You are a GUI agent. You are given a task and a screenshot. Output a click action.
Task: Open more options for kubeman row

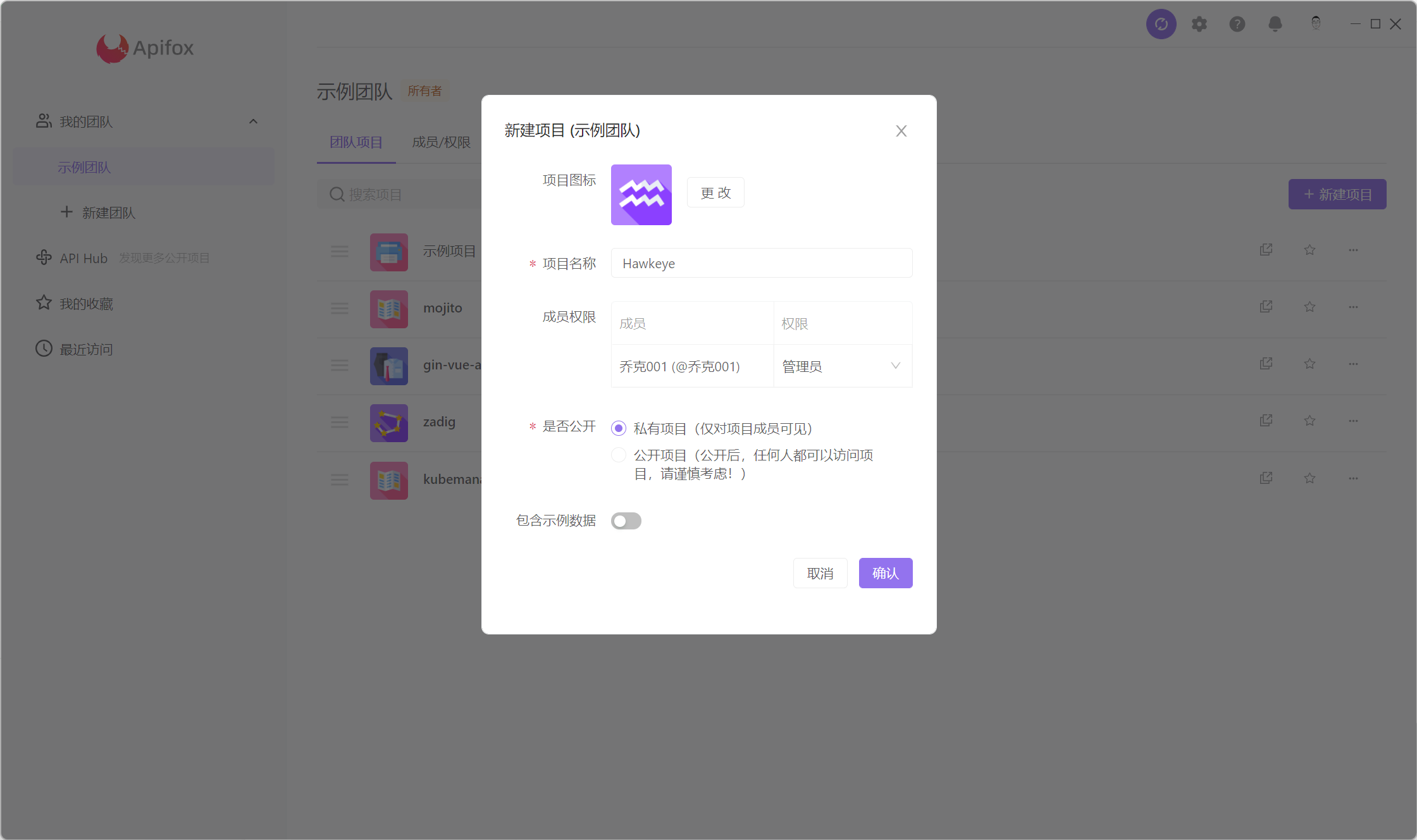click(x=1353, y=478)
